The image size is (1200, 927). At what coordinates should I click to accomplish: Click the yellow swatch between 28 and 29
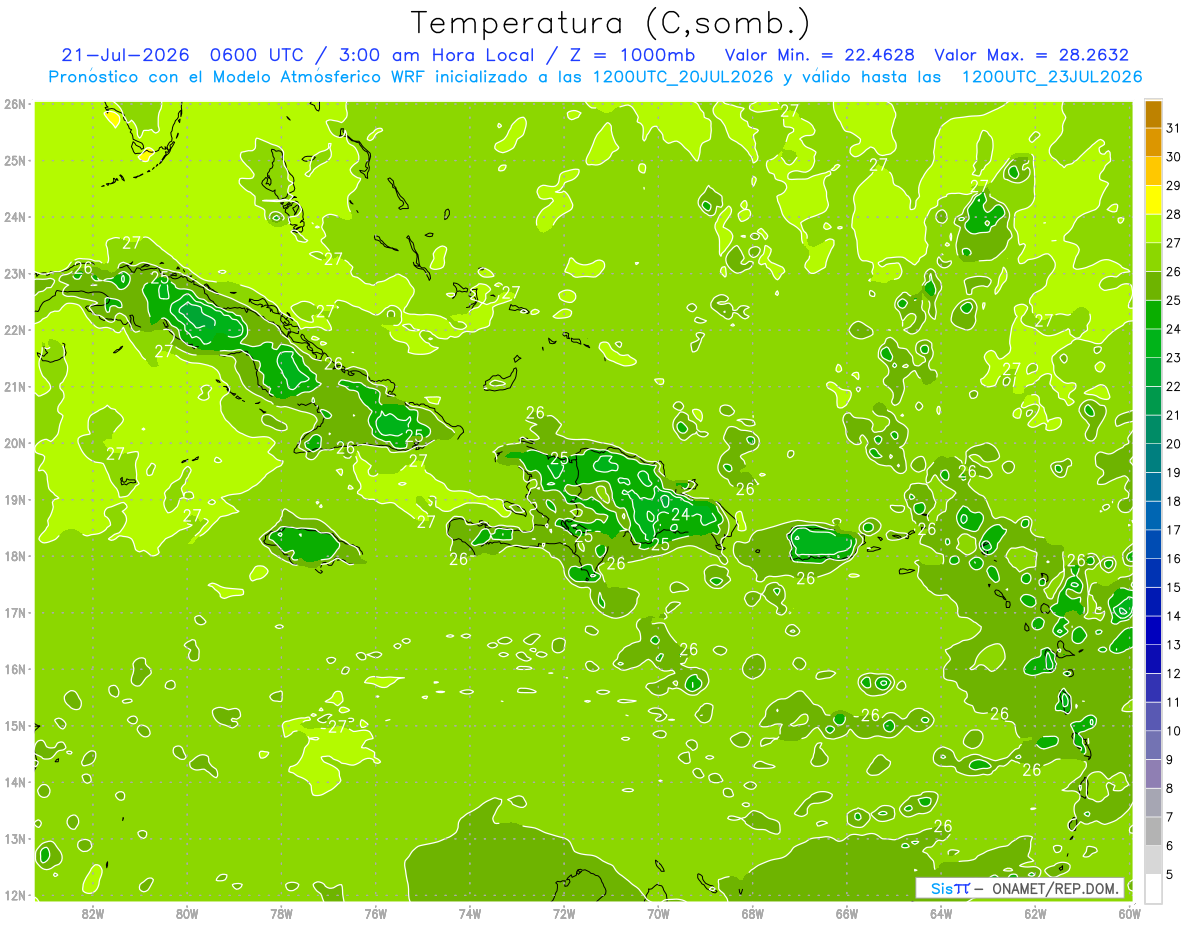pos(1153,200)
